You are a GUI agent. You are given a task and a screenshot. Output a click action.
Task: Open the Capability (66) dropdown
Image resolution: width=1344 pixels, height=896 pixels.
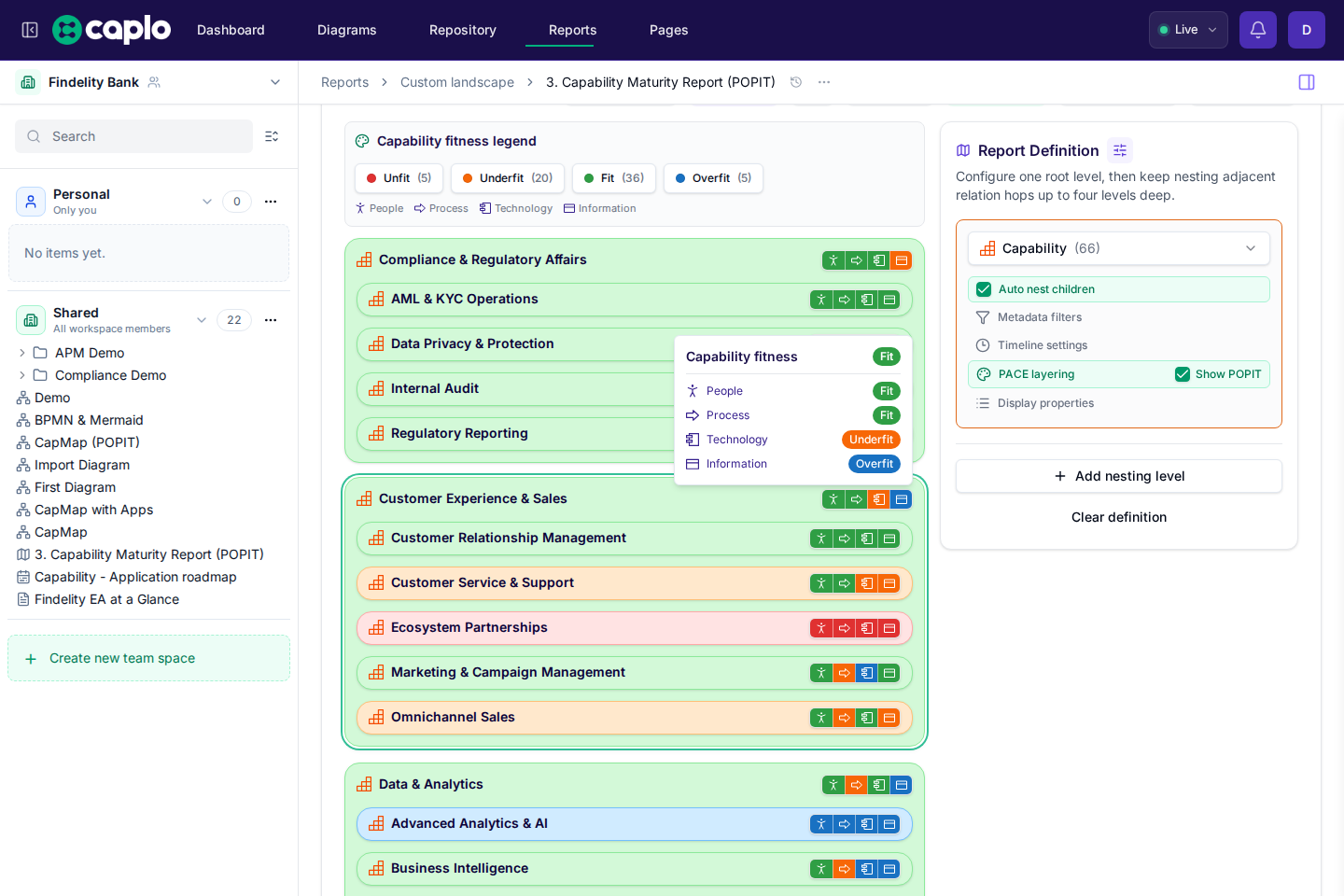tap(1119, 248)
